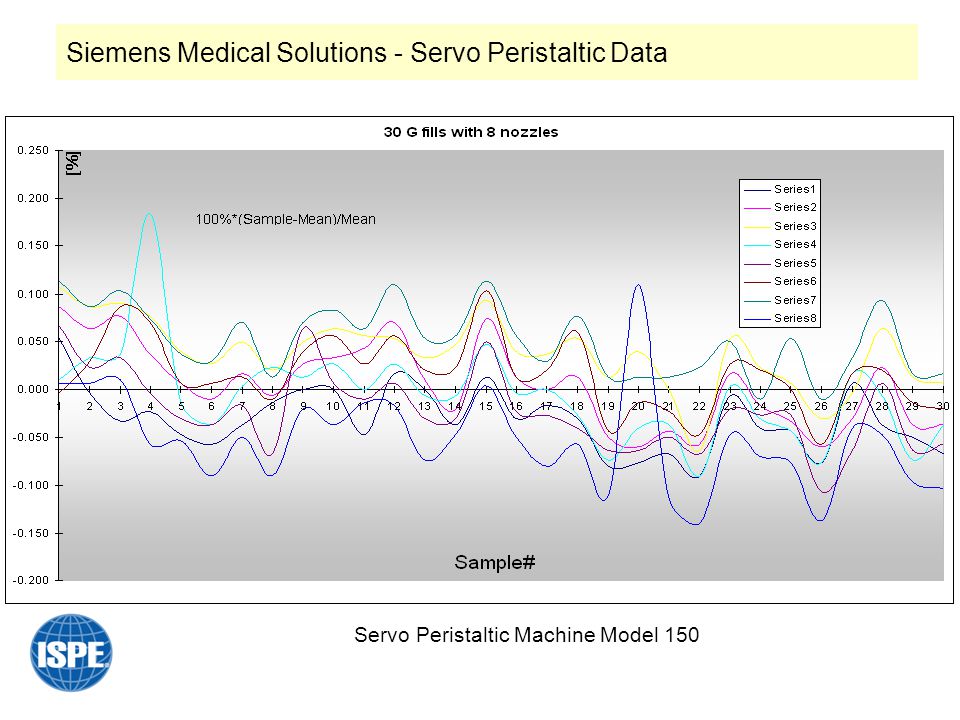Select the 'Sample#' axis title

pyautogui.click(x=495, y=562)
